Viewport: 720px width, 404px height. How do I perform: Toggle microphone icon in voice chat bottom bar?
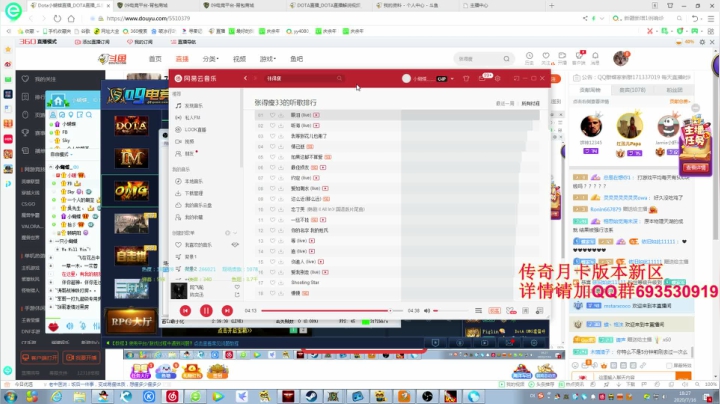point(83,326)
